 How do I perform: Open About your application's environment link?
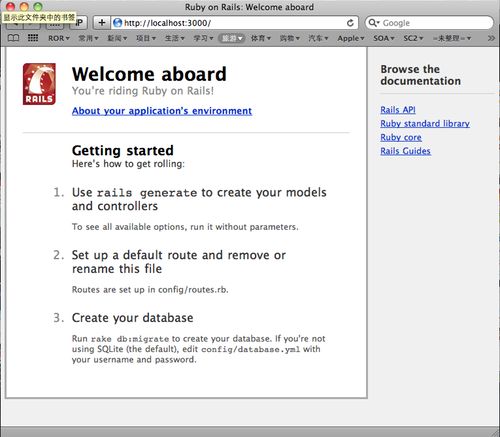pos(162,111)
